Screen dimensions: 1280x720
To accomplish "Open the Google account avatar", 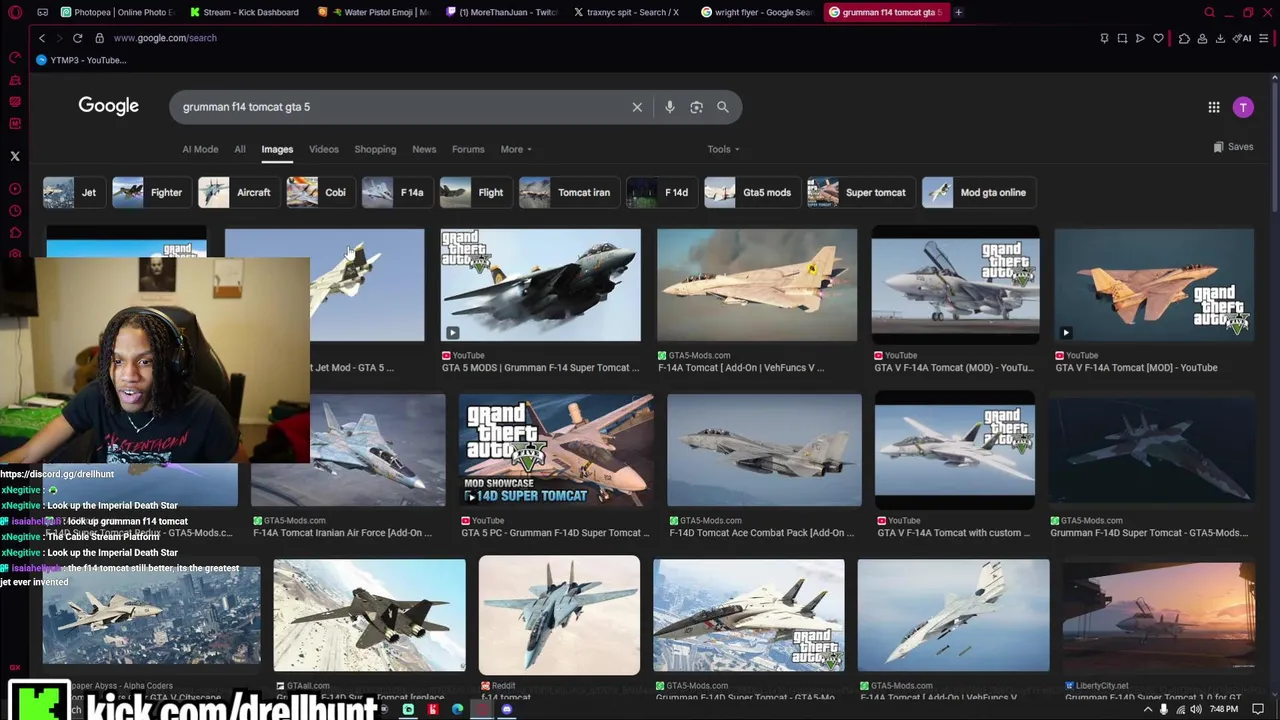I will (1243, 107).
